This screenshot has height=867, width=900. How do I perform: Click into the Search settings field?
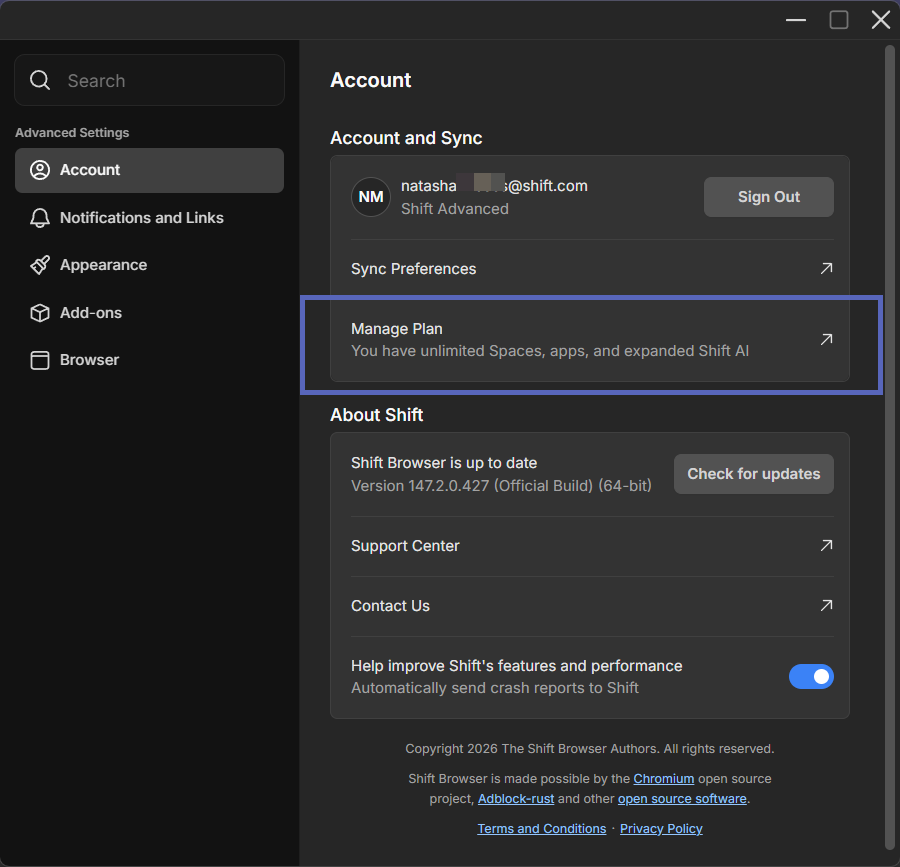point(149,80)
